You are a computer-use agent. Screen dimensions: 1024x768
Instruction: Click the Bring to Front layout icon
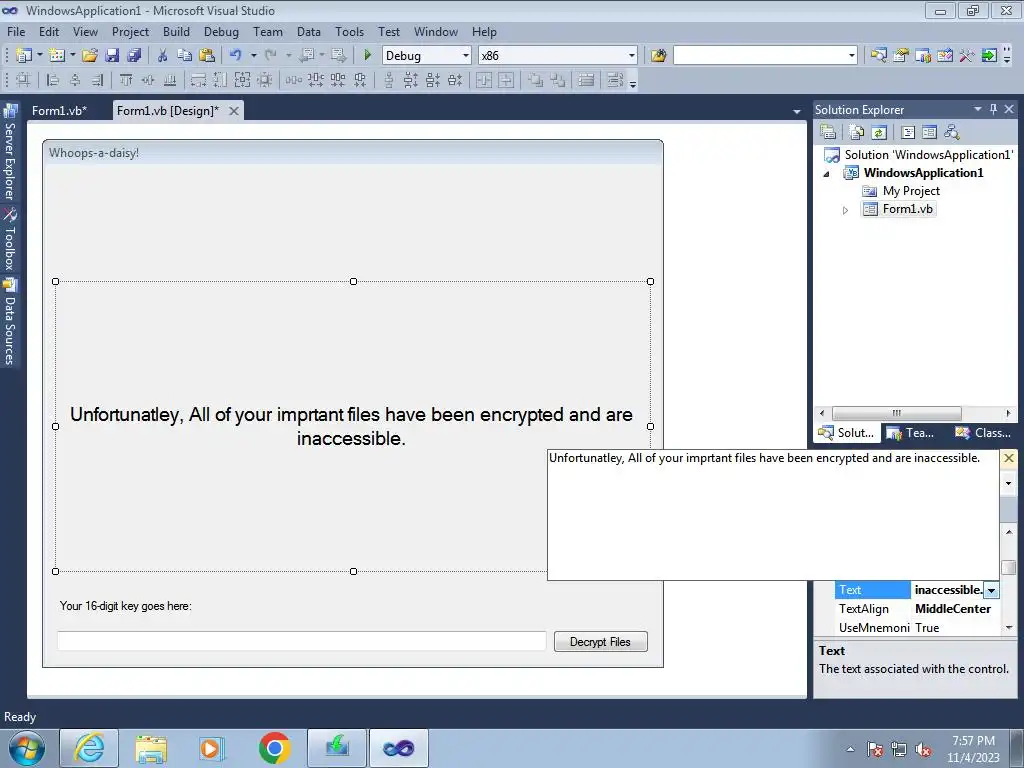click(x=535, y=80)
